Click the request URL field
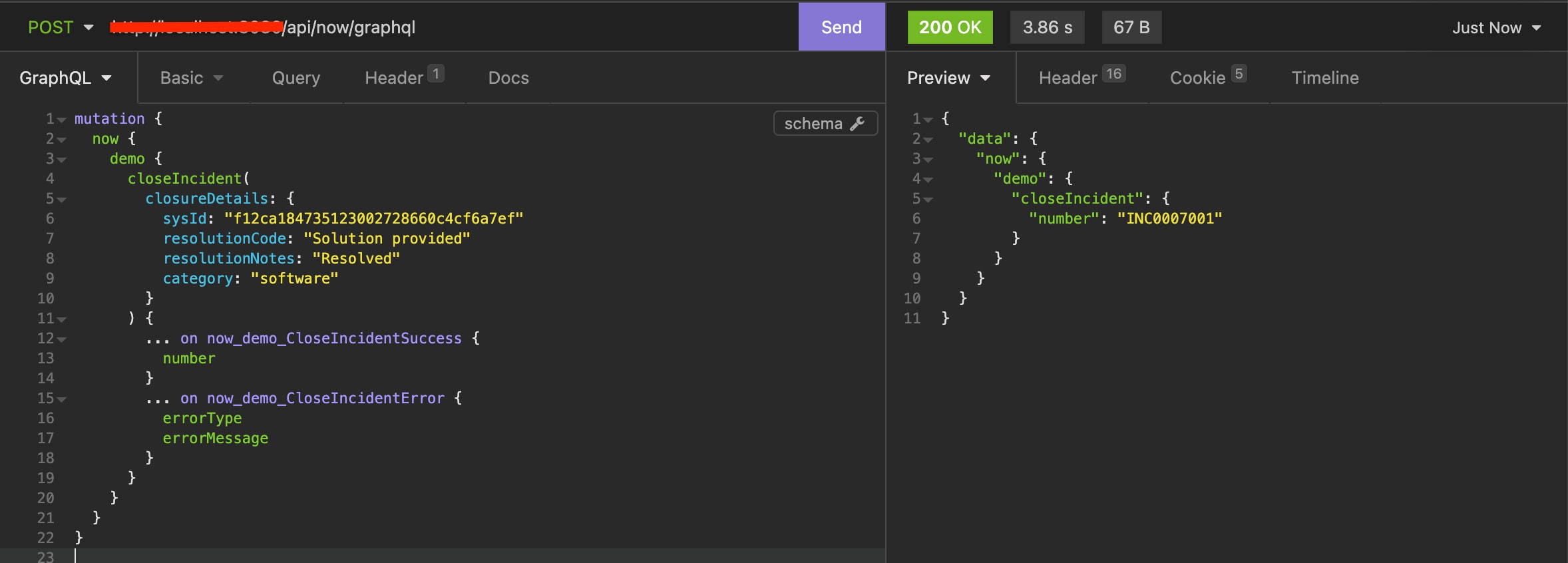Viewport: 1568px width, 563px height. [x=453, y=27]
